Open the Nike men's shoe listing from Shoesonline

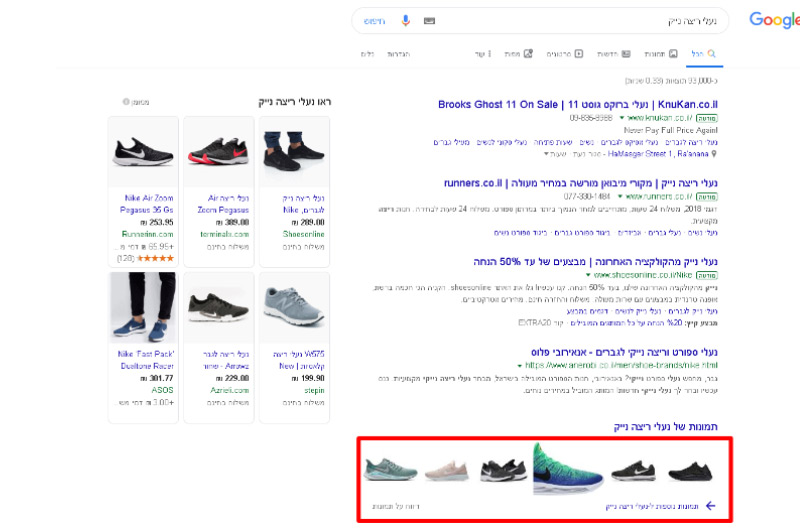304,204
